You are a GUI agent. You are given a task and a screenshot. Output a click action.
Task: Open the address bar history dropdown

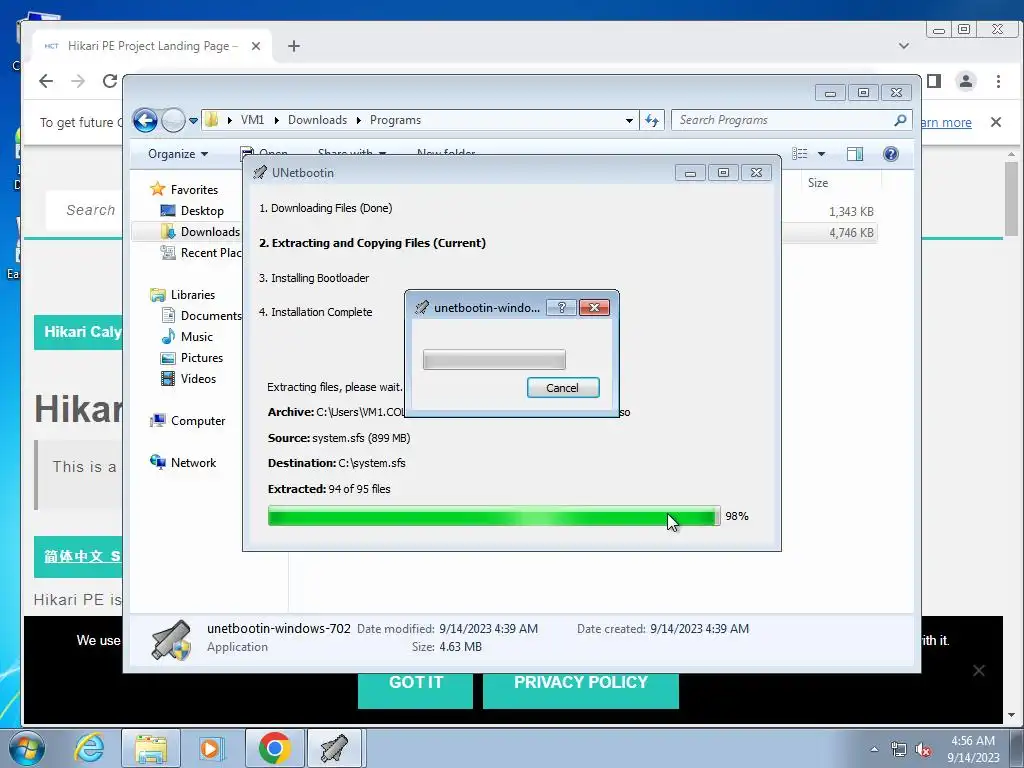click(629, 121)
